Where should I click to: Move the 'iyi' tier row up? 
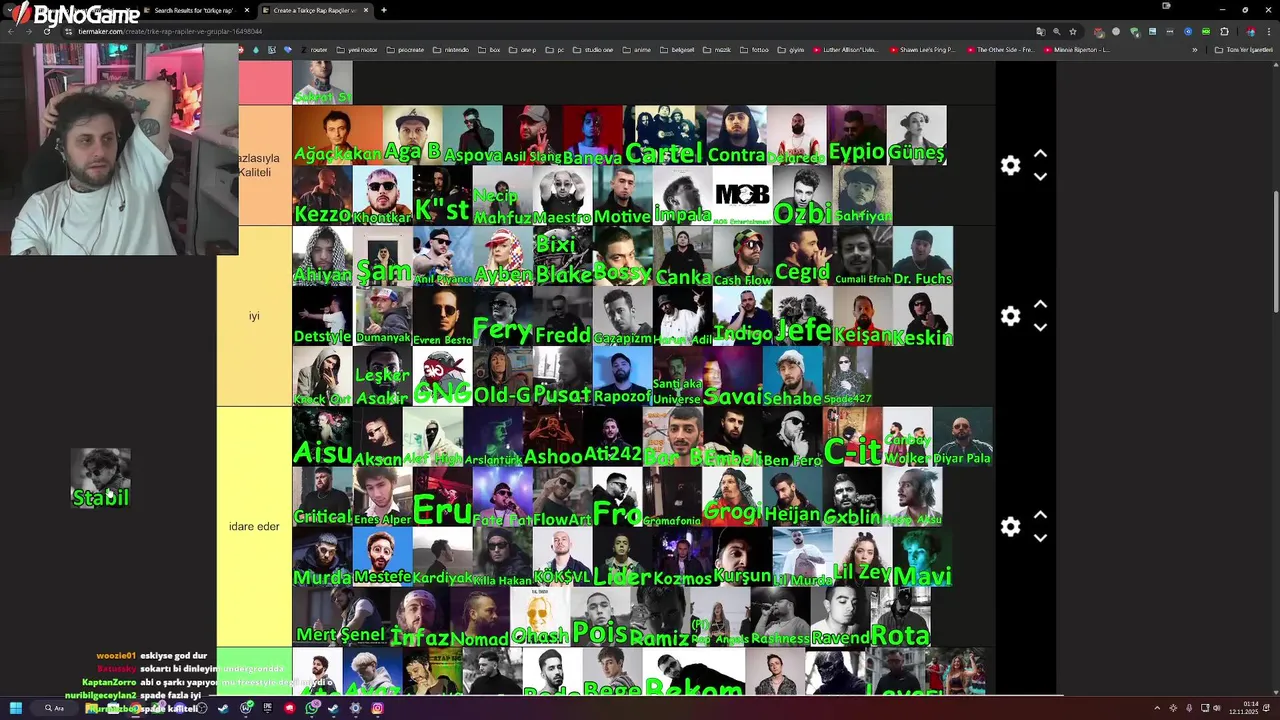1040,304
